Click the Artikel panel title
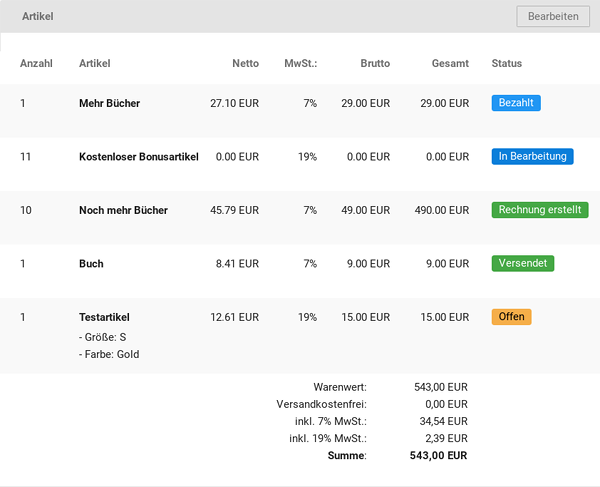The image size is (600, 487). point(38,16)
